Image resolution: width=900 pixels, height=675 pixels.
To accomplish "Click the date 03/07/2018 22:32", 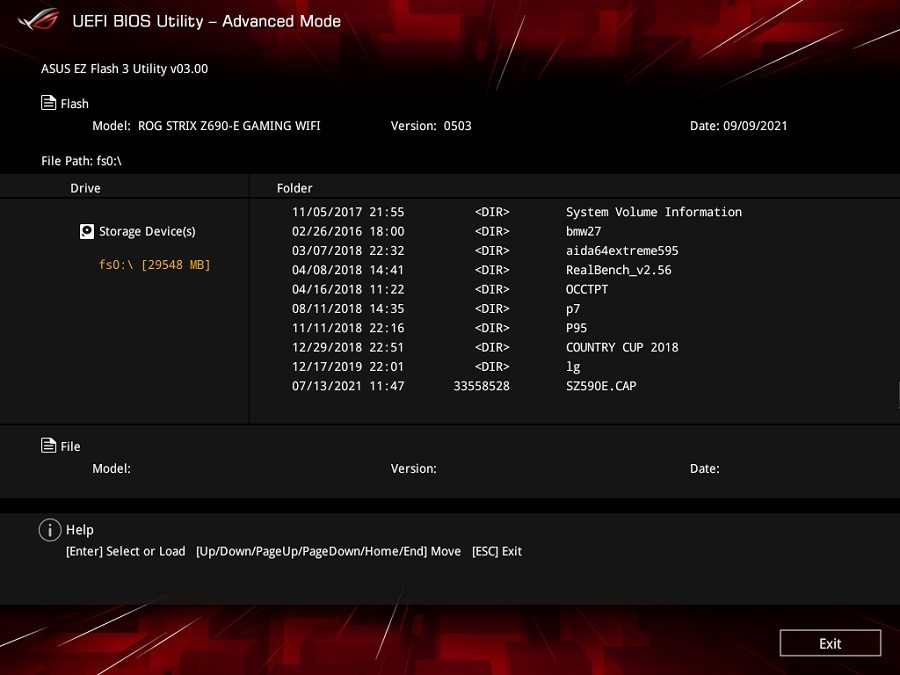I will [x=348, y=251].
